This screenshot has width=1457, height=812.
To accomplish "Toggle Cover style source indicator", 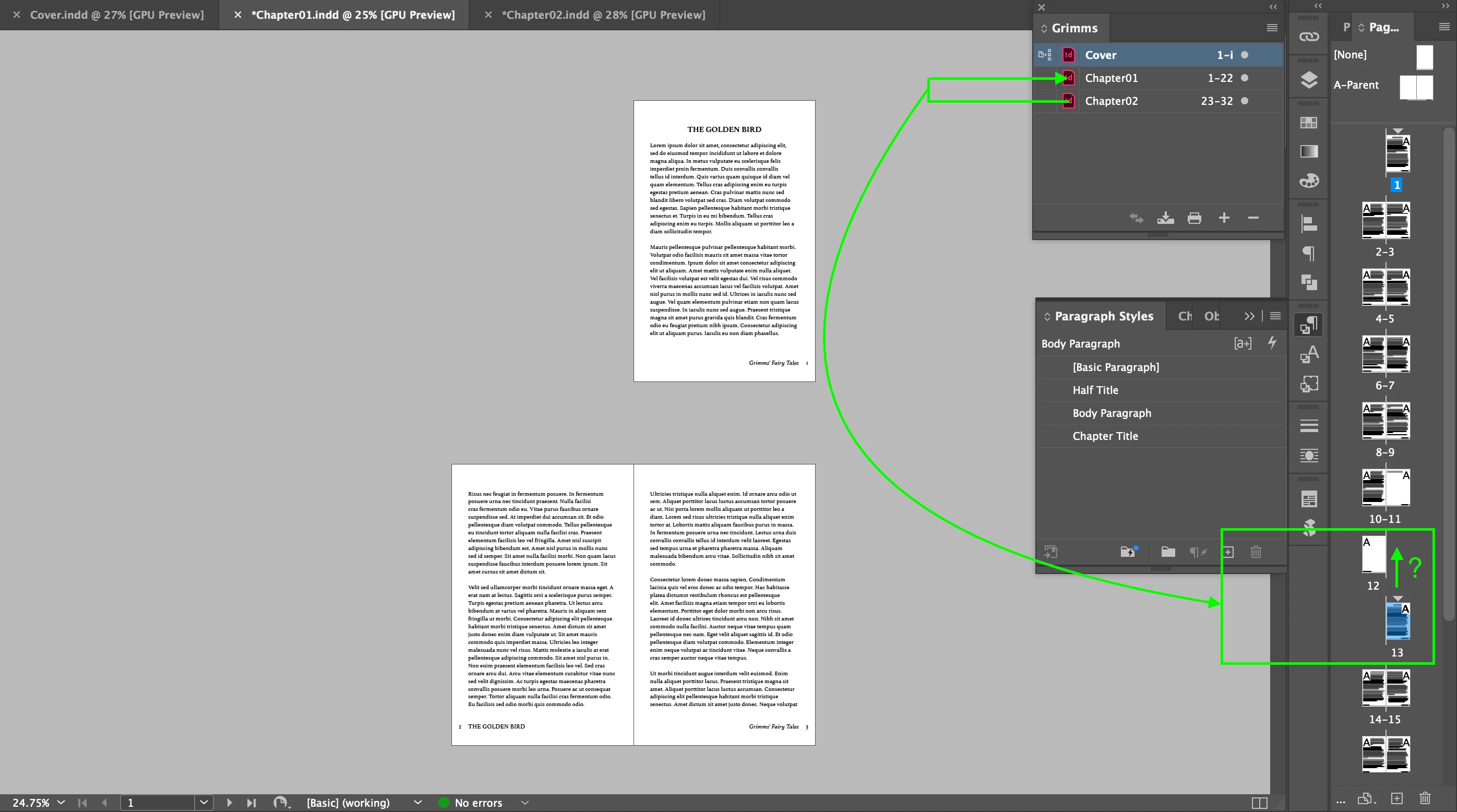I will pos(1045,55).
